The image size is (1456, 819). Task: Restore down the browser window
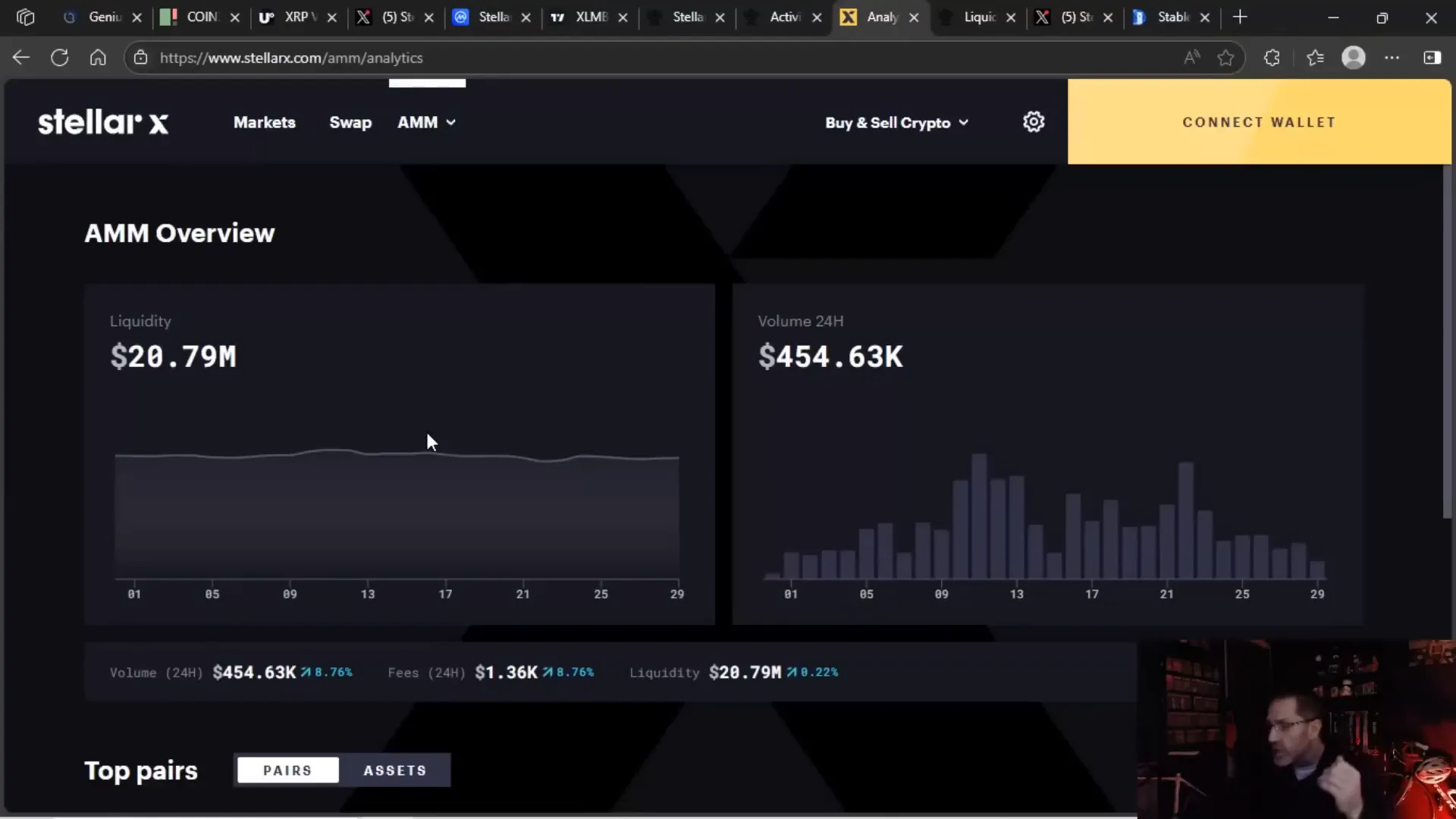[x=1382, y=17]
